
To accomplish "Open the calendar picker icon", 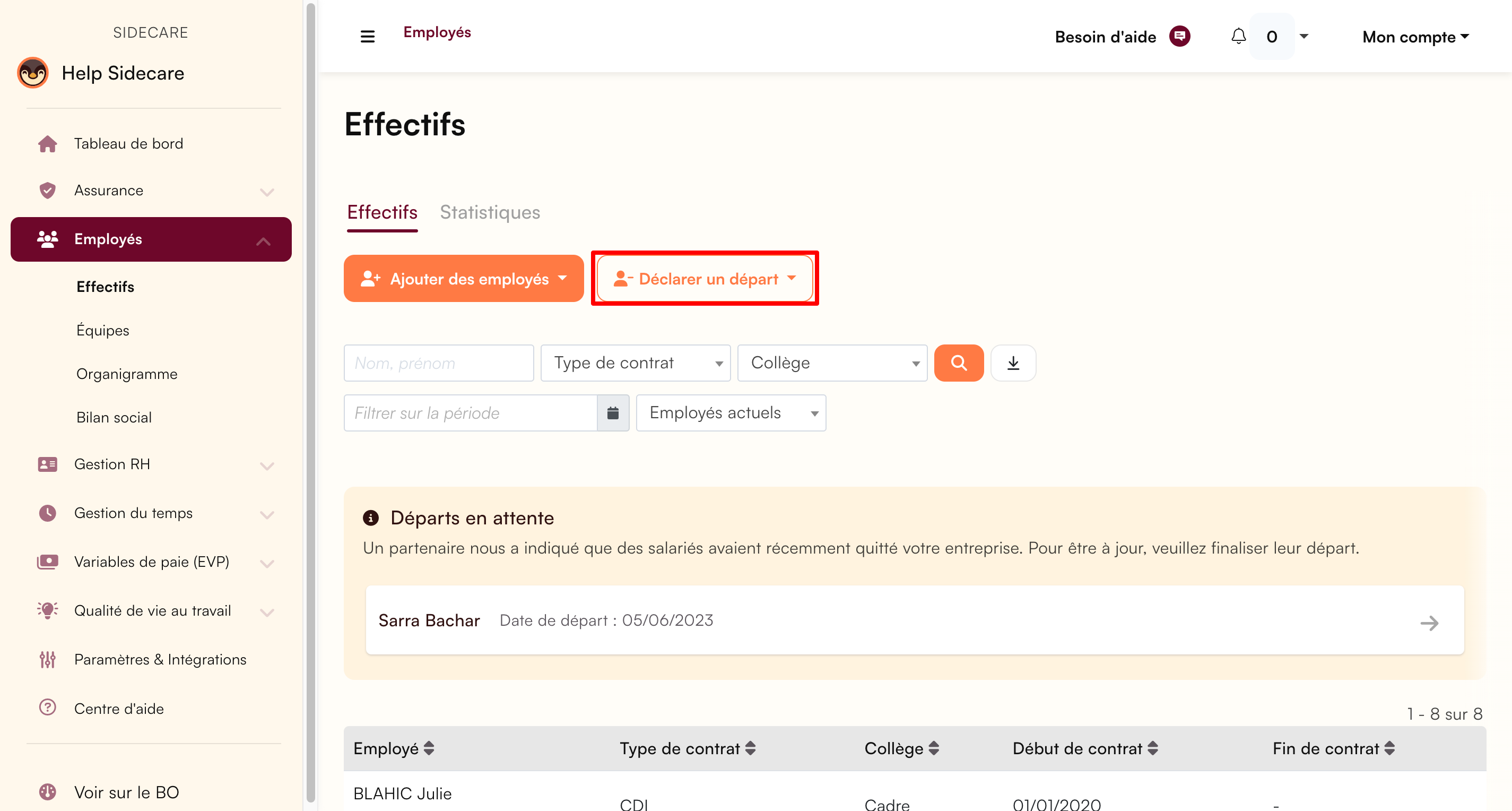I will click(x=613, y=413).
